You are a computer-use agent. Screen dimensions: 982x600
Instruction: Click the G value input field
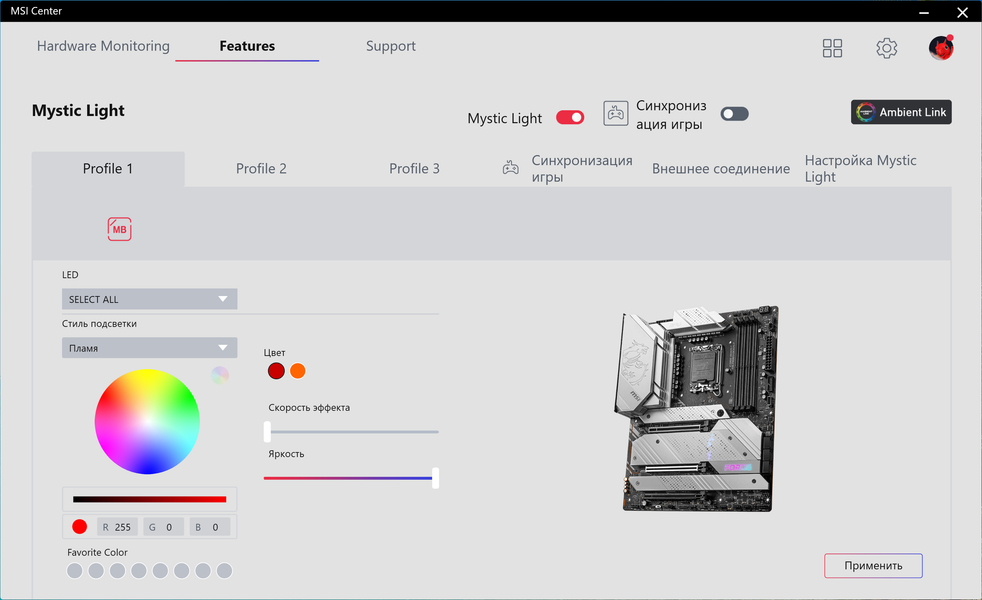coord(163,527)
